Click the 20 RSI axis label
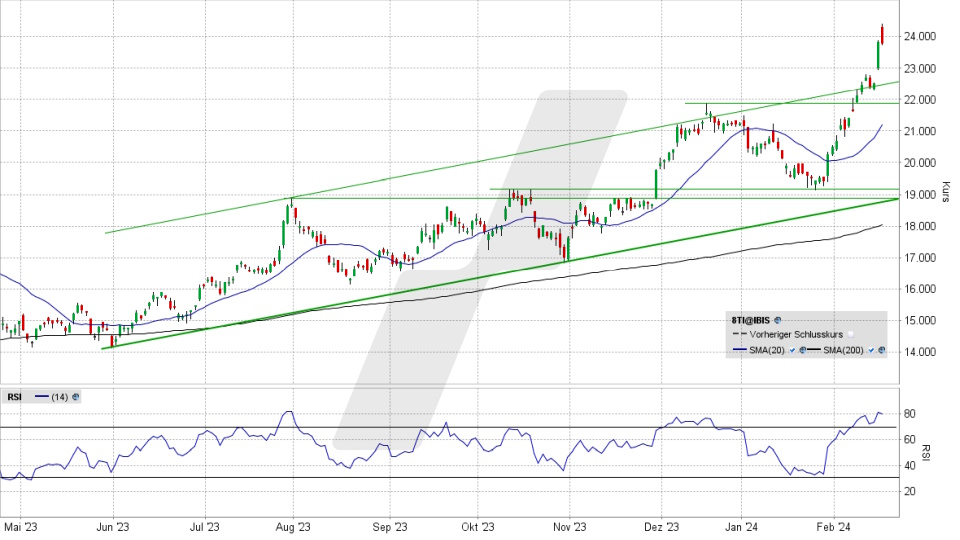Screen dimensions: 960x540 [910, 492]
